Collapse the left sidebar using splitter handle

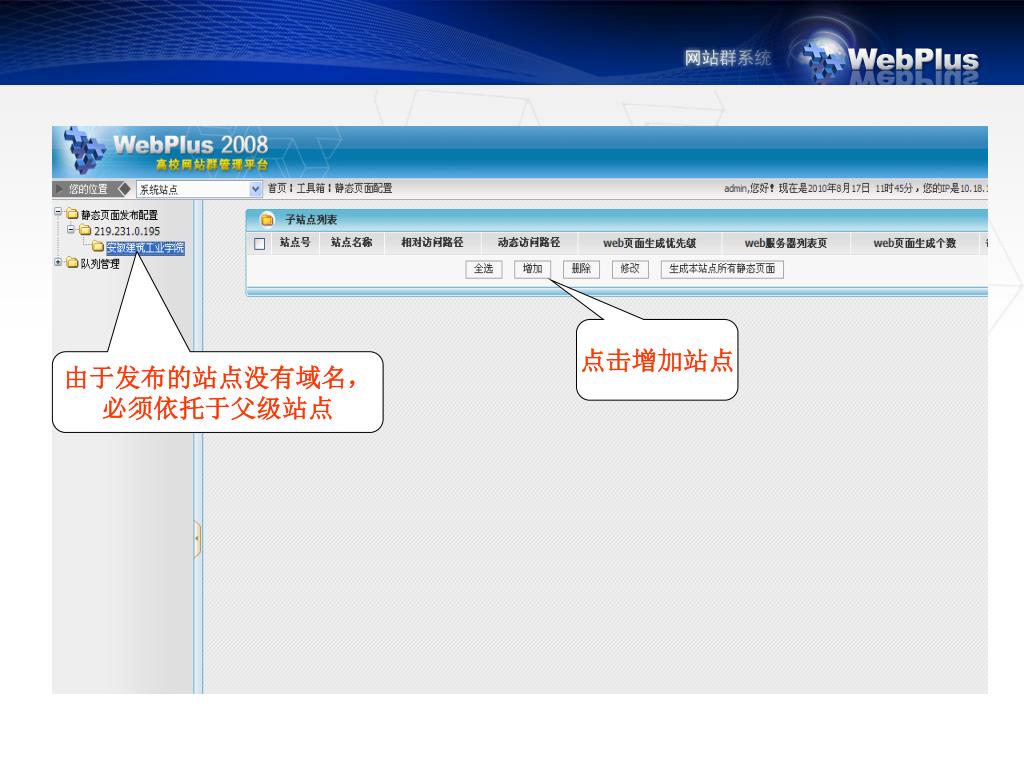(x=197, y=539)
